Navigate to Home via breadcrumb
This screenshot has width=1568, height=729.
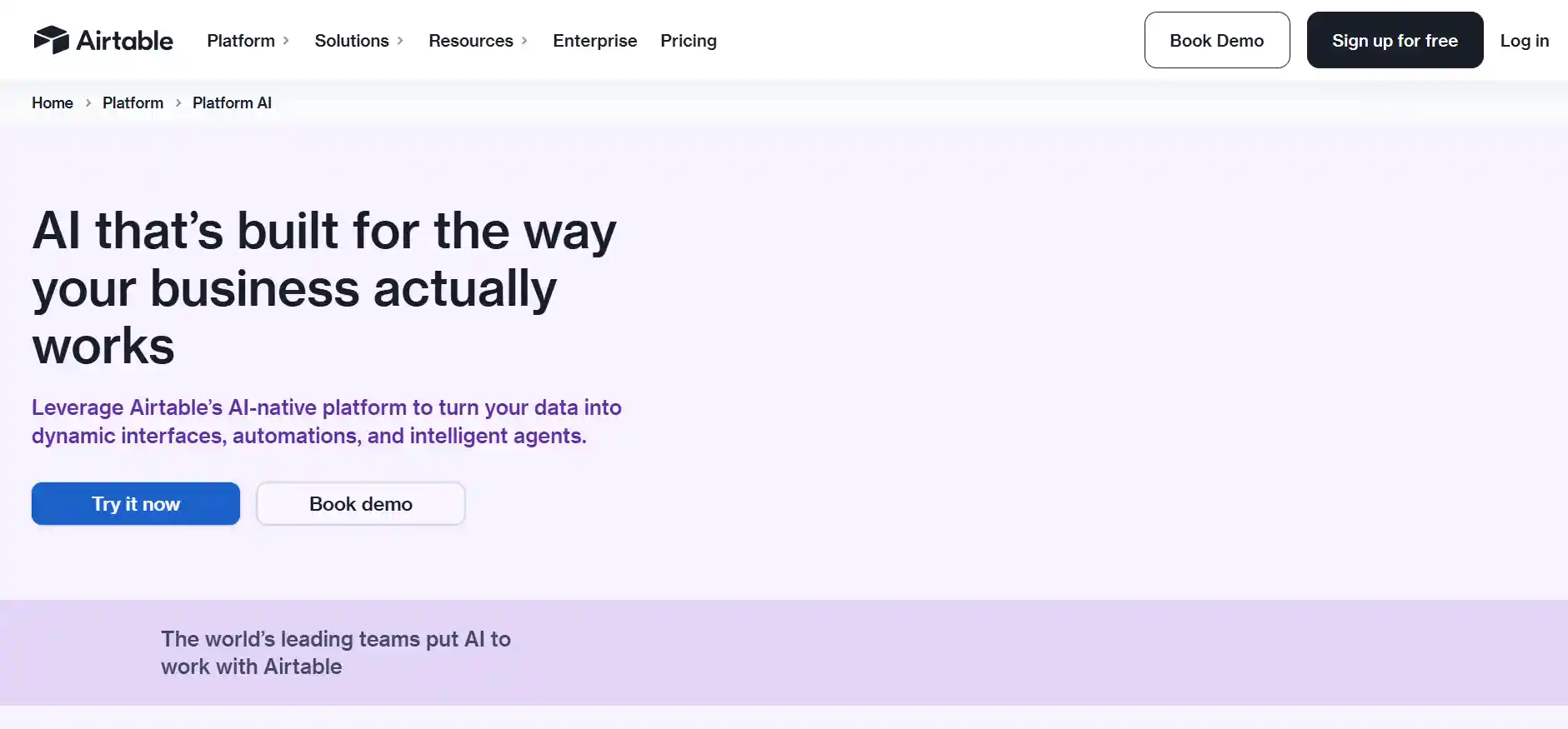point(52,102)
